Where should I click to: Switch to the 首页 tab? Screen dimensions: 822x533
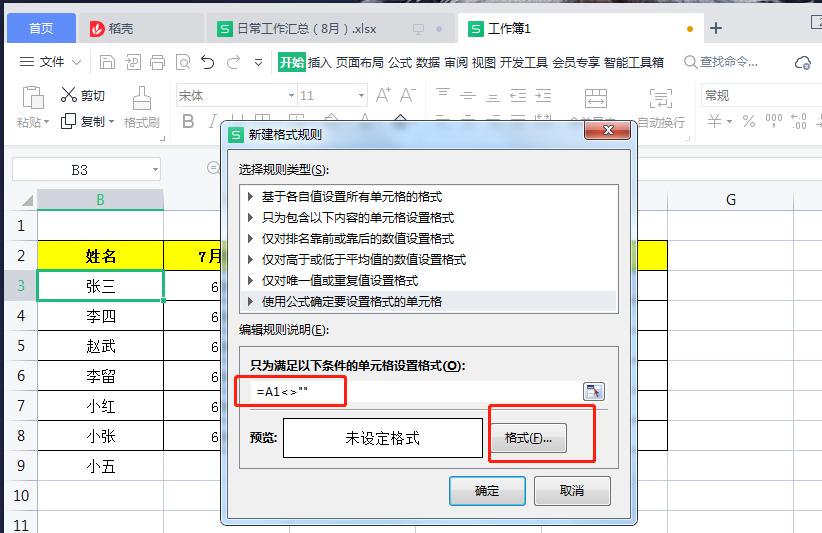coord(41,28)
